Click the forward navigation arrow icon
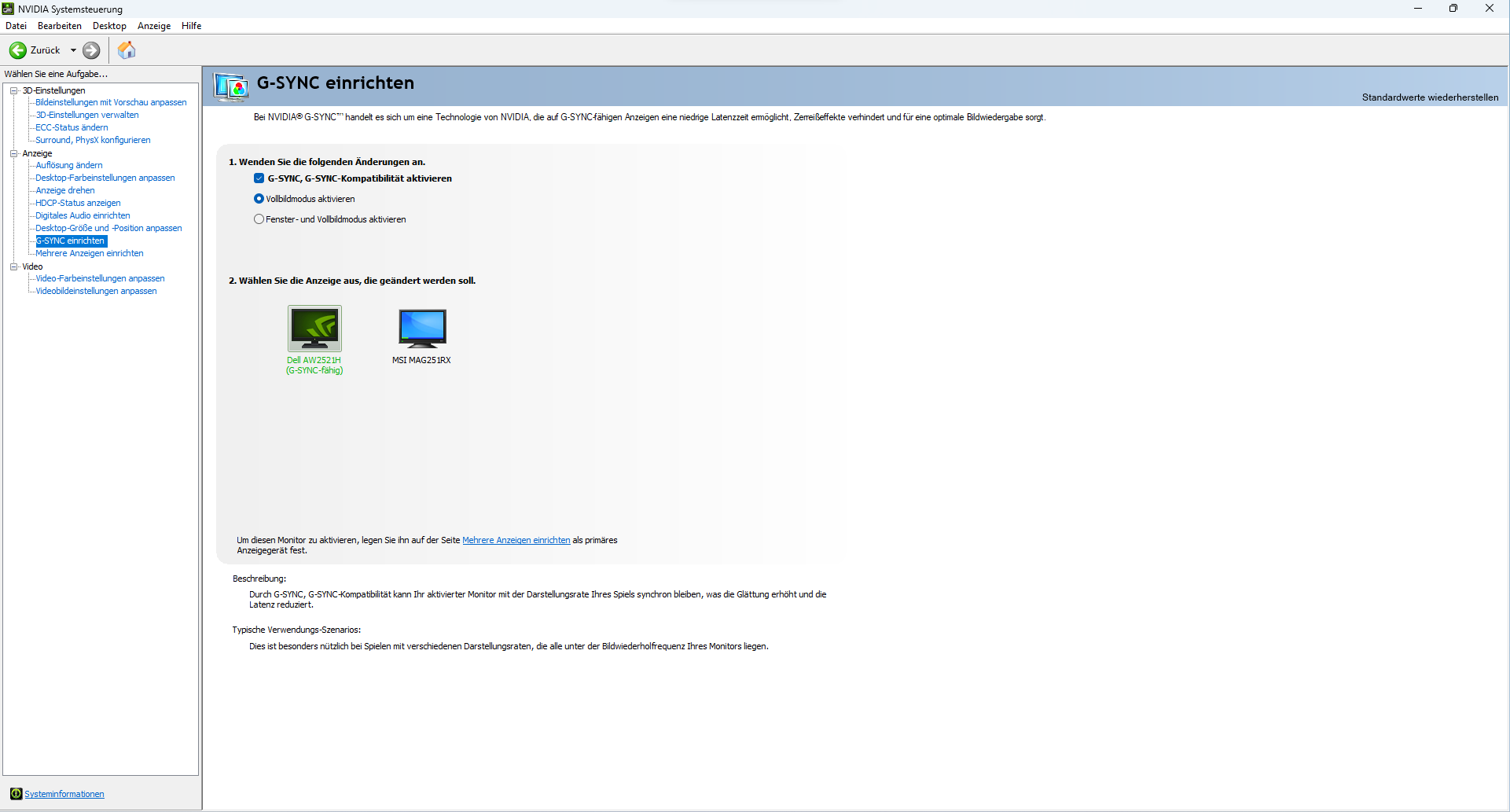The width and height of the screenshot is (1510, 812). point(91,50)
